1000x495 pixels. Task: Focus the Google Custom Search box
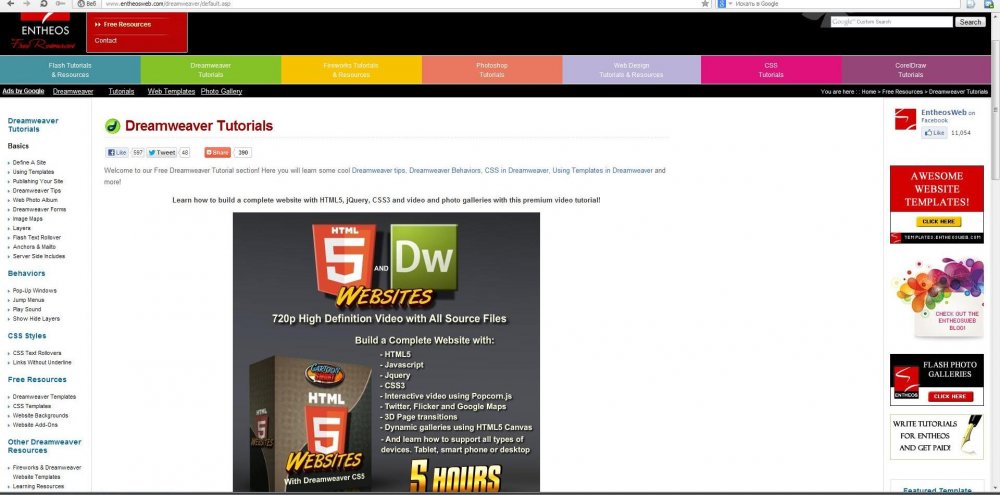[891, 22]
